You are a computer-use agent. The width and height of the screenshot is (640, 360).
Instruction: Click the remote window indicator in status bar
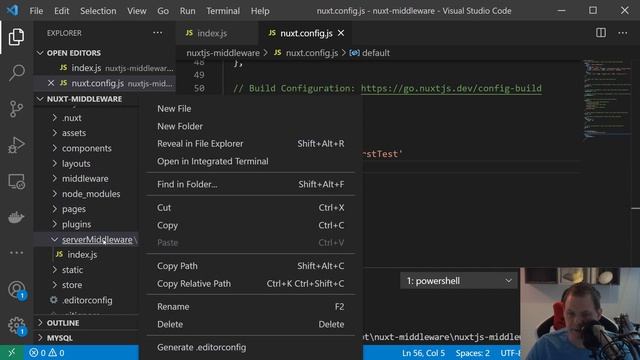[x=11, y=353]
